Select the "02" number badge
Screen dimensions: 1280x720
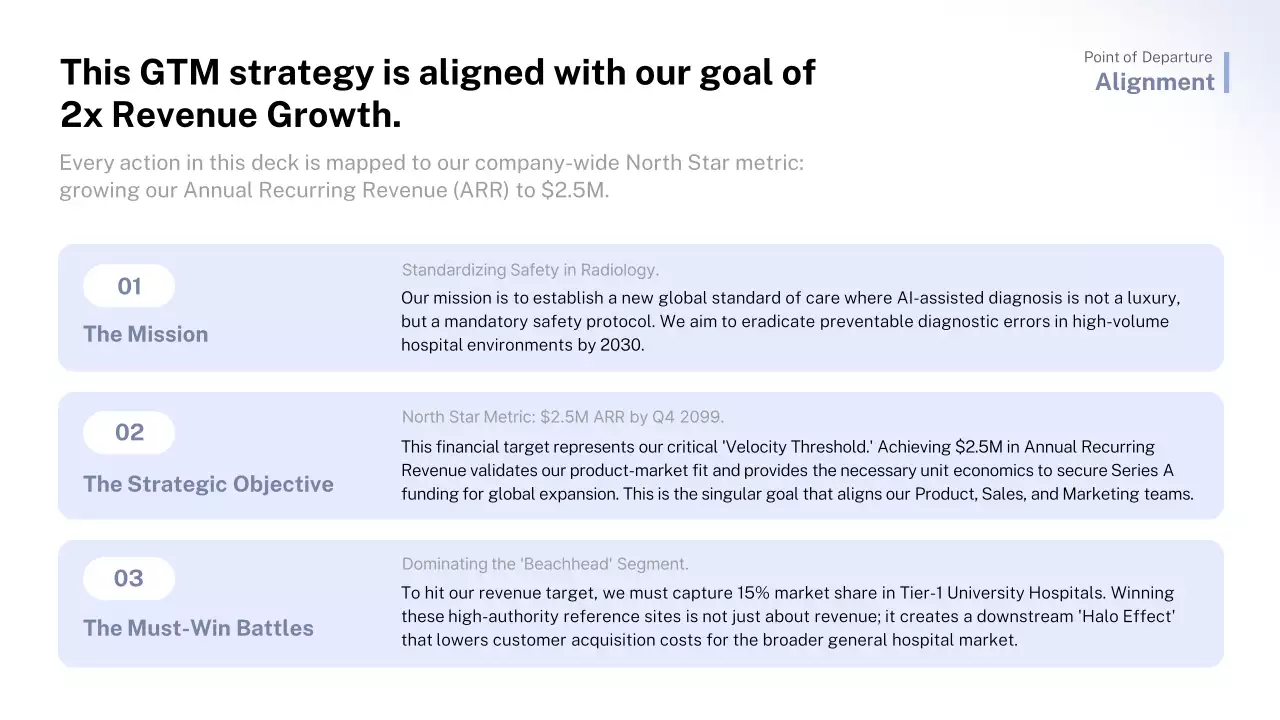click(129, 433)
